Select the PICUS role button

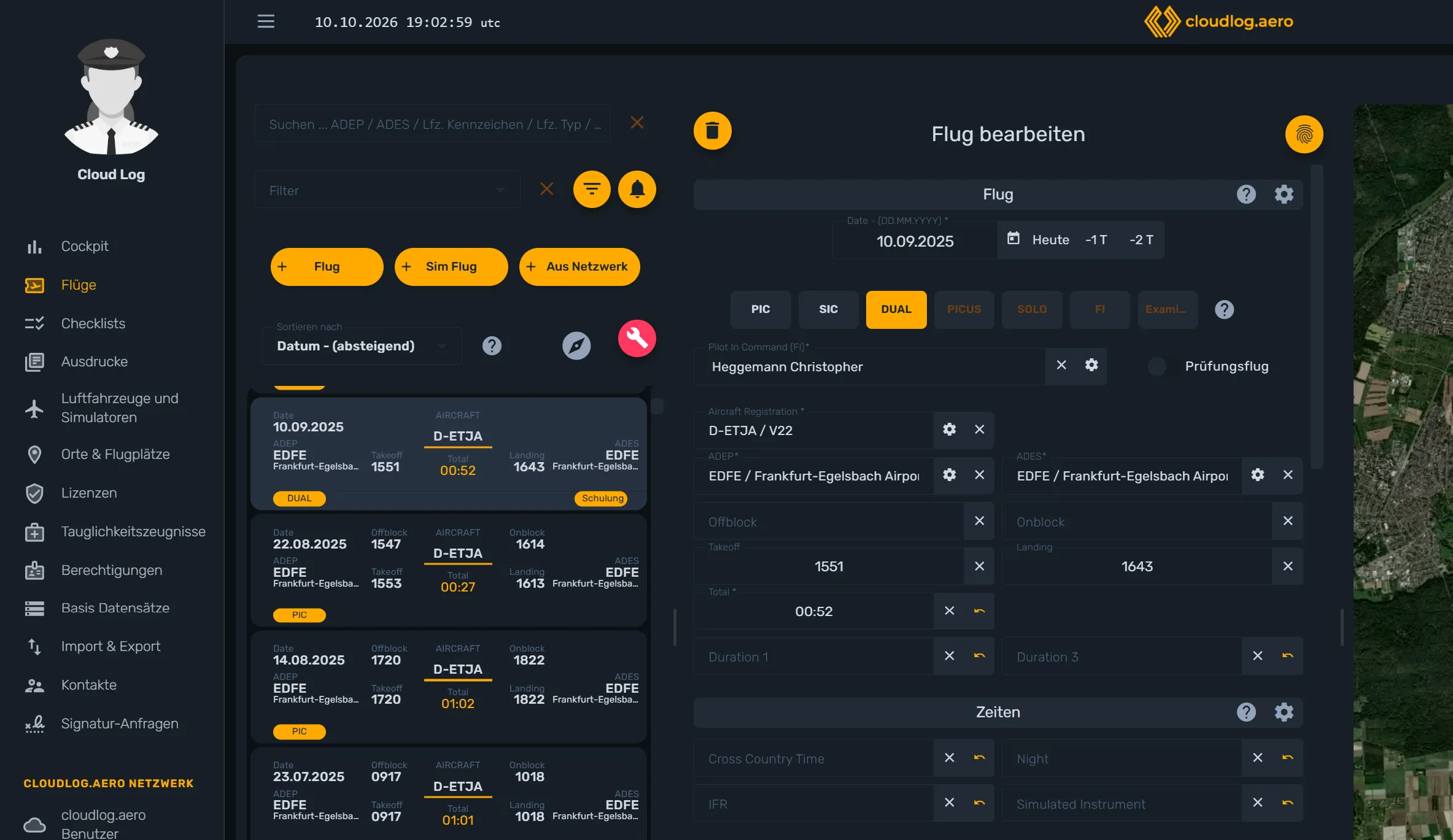coord(964,309)
